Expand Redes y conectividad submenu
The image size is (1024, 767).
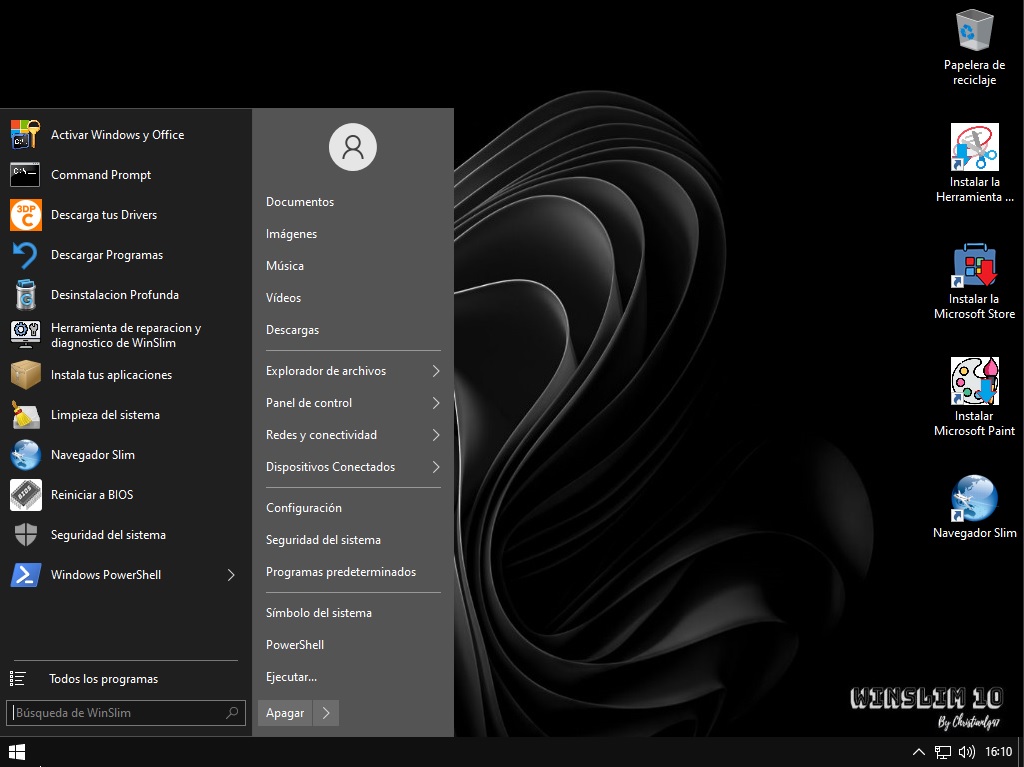[x=436, y=435]
